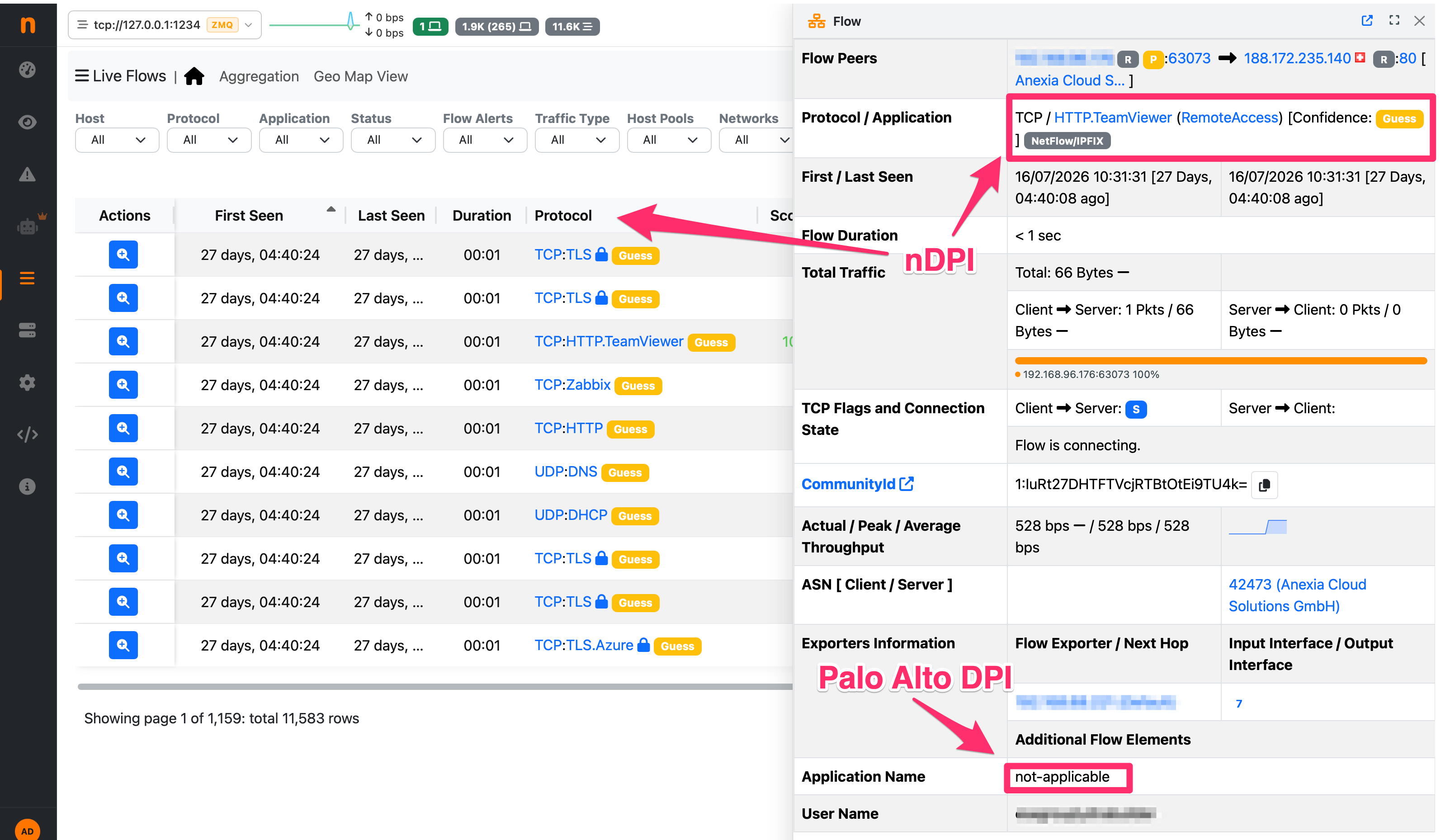Click the 11.6K flows badge

(572, 27)
